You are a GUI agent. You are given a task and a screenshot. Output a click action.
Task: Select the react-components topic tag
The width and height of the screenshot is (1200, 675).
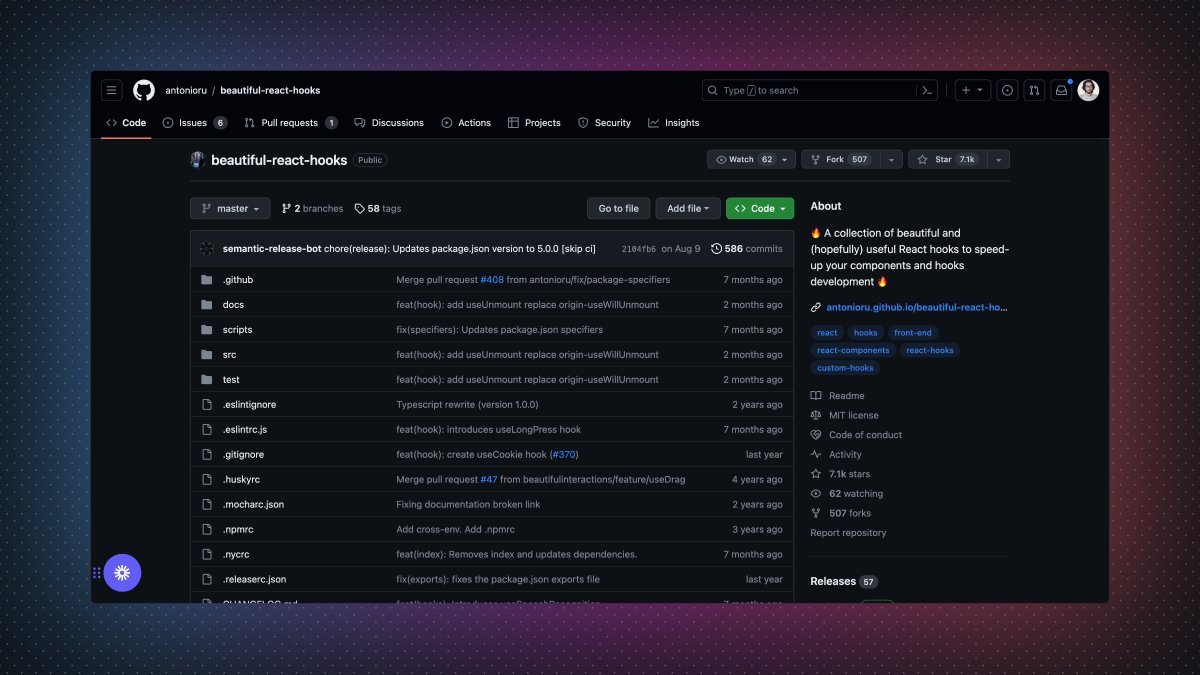point(853,350)
